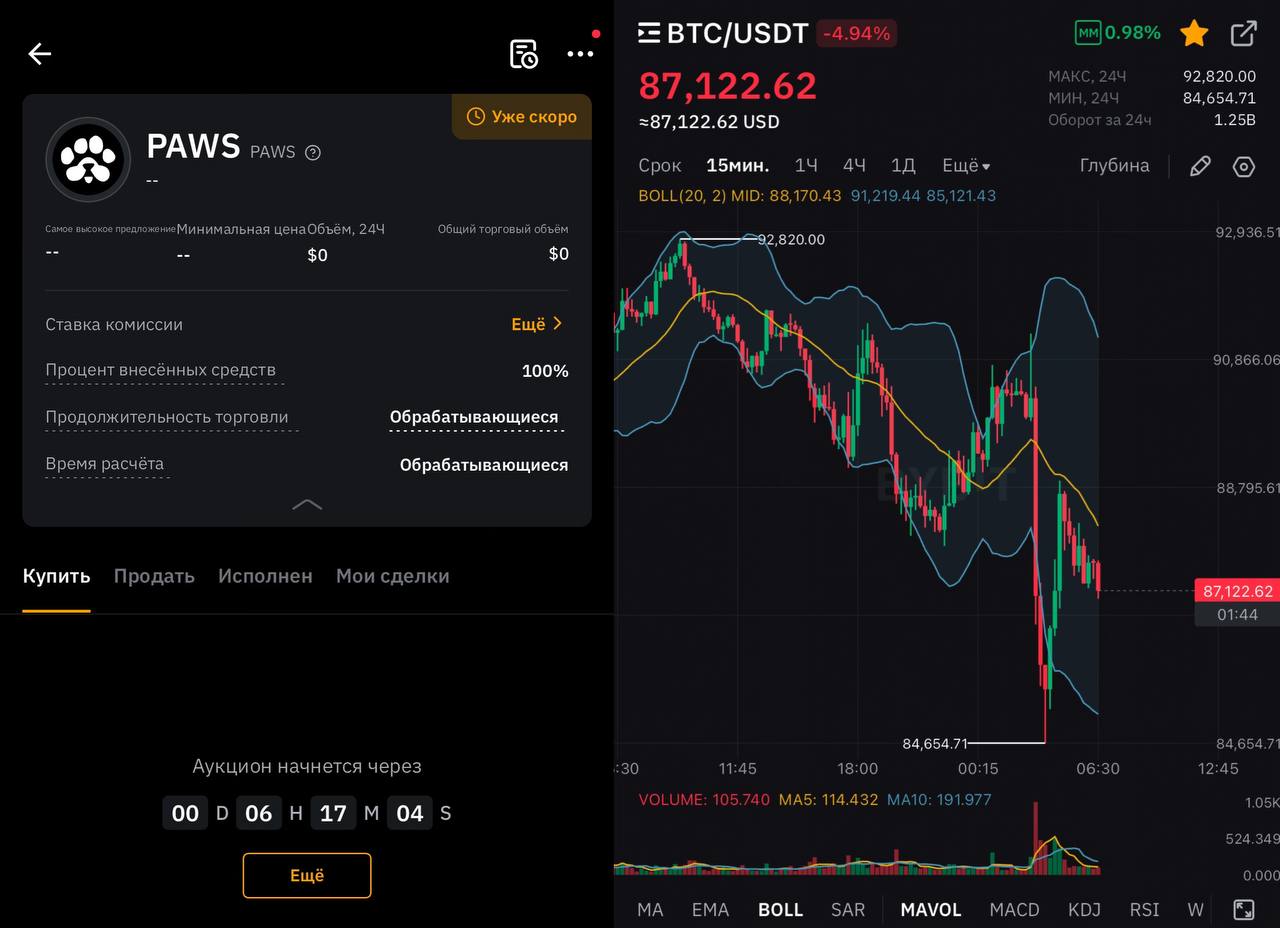Click the 84,654.71 low marker on chart

pos(935,743)
